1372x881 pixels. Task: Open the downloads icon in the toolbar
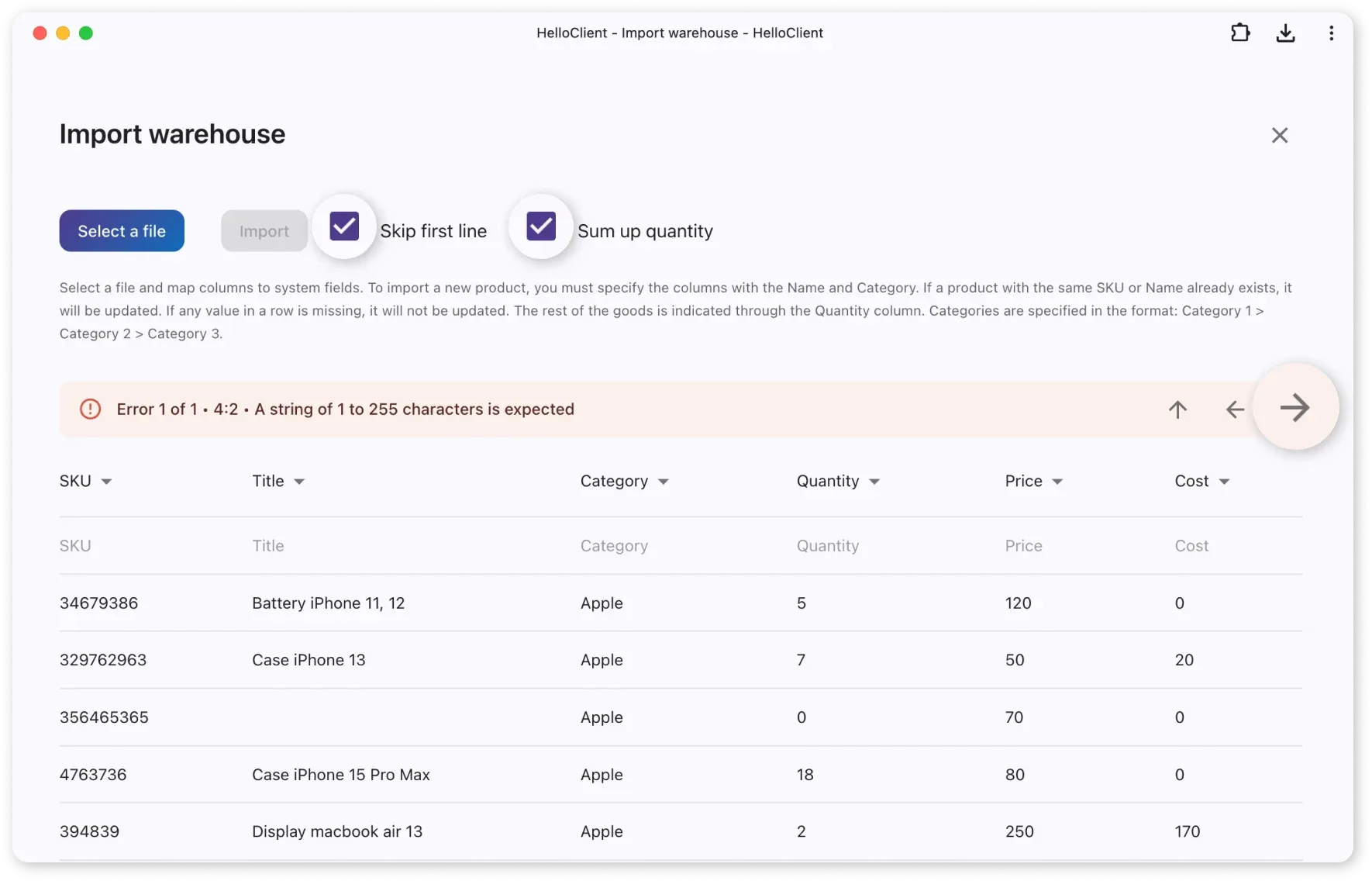pyautogui.click(x=1285, y=33)
